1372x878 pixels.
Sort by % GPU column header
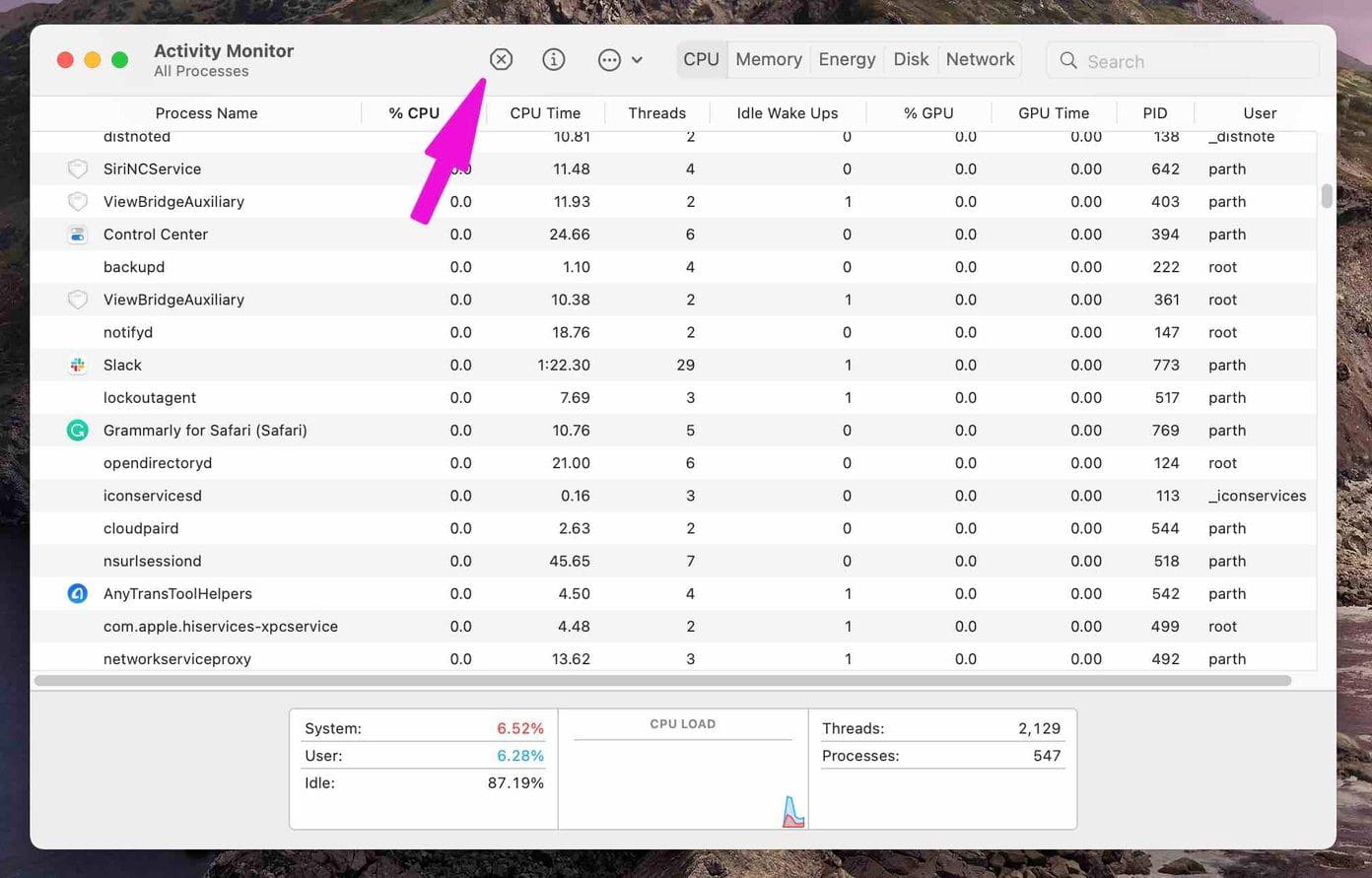point(928,113)
